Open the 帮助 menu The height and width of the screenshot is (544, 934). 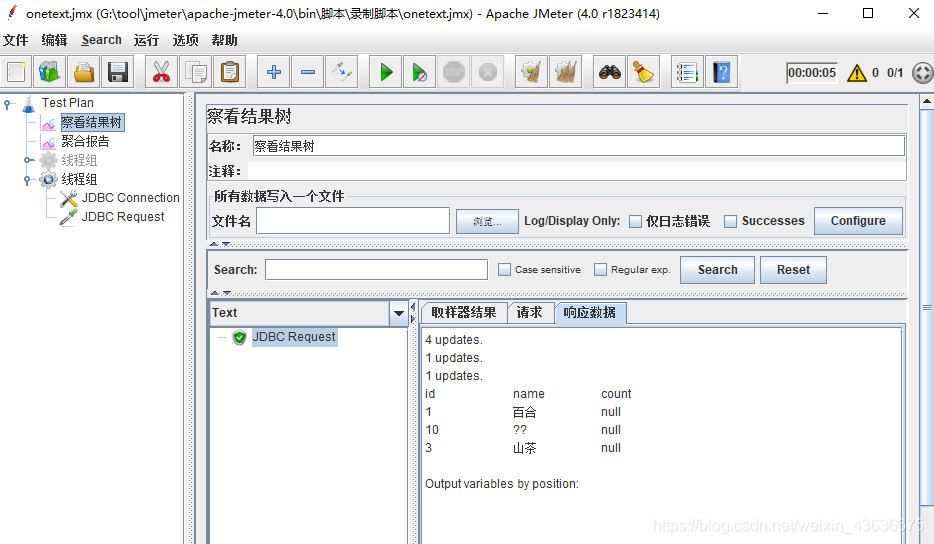coord(224,40)
